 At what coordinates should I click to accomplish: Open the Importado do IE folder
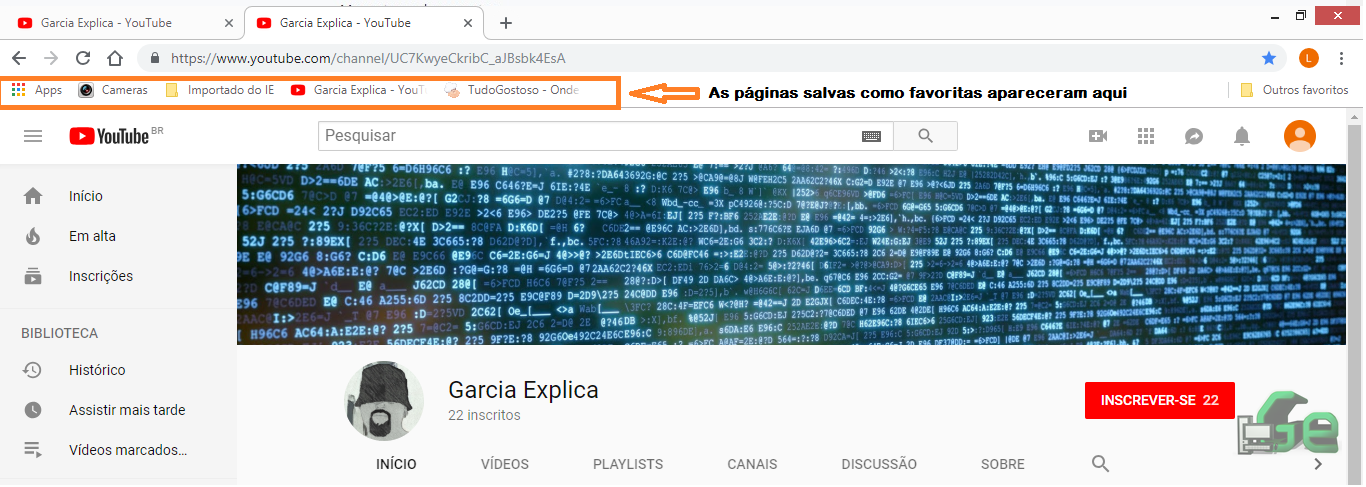[219, 90]
